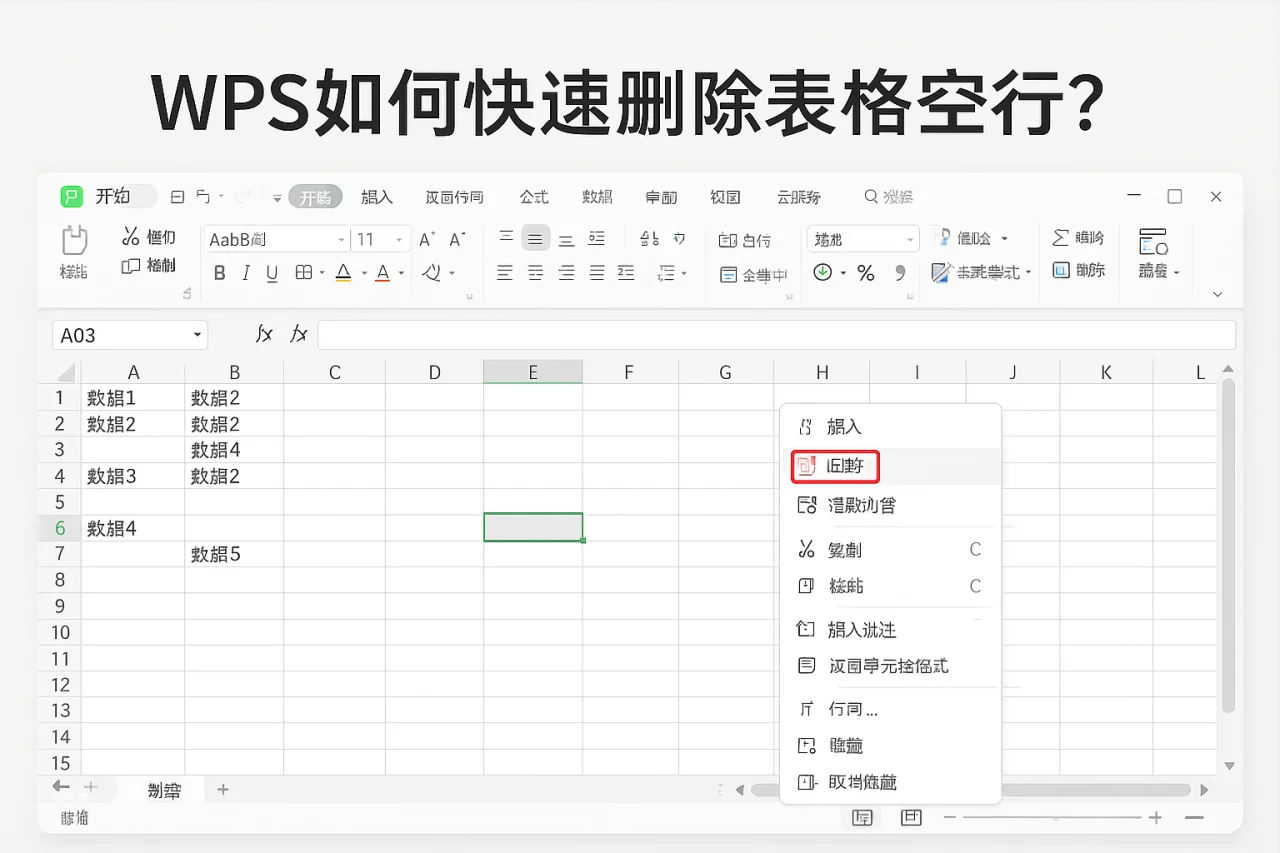Choose the highlighted Delete option in context menu

point(835,466)
